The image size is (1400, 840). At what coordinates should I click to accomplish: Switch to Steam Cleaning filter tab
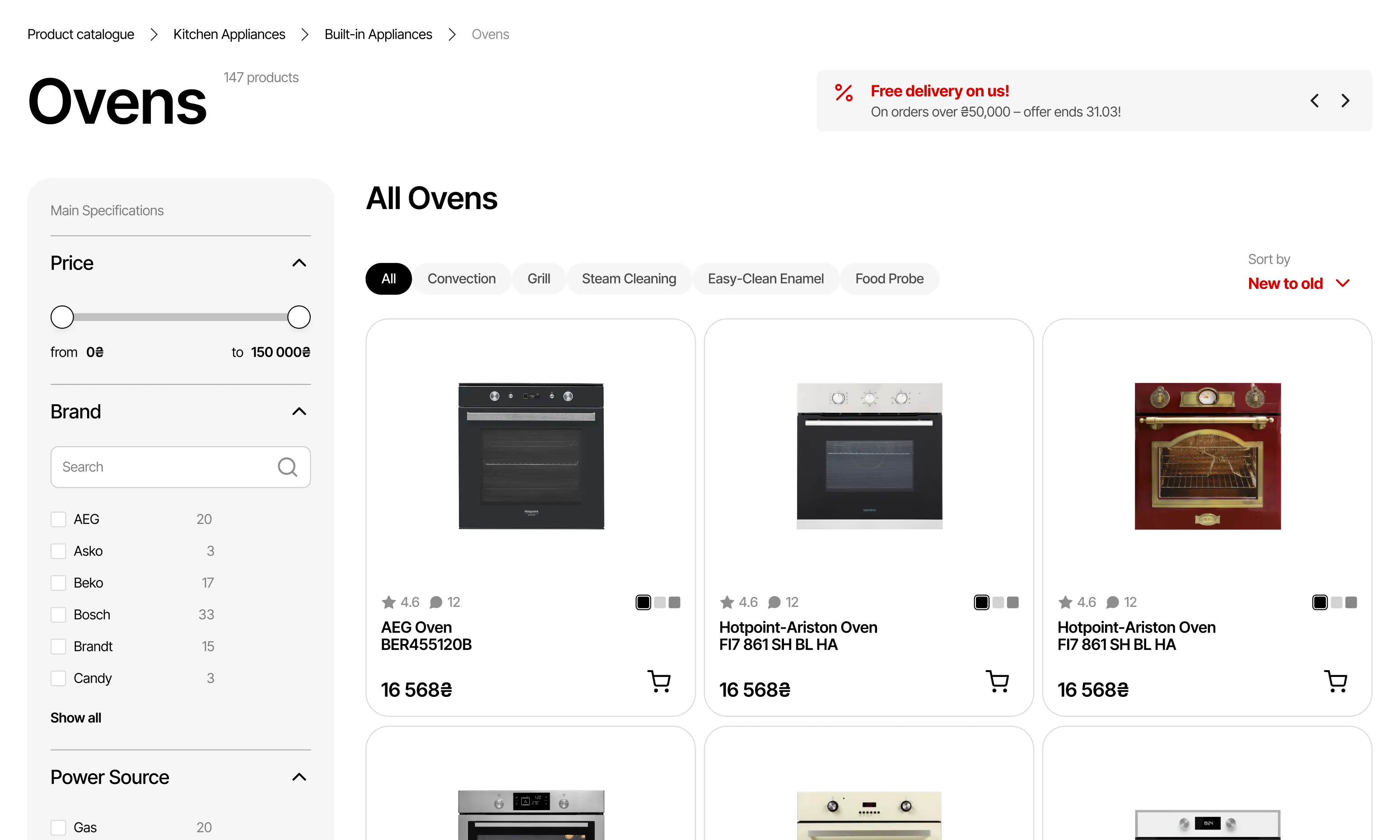click(x=629, y=279)
